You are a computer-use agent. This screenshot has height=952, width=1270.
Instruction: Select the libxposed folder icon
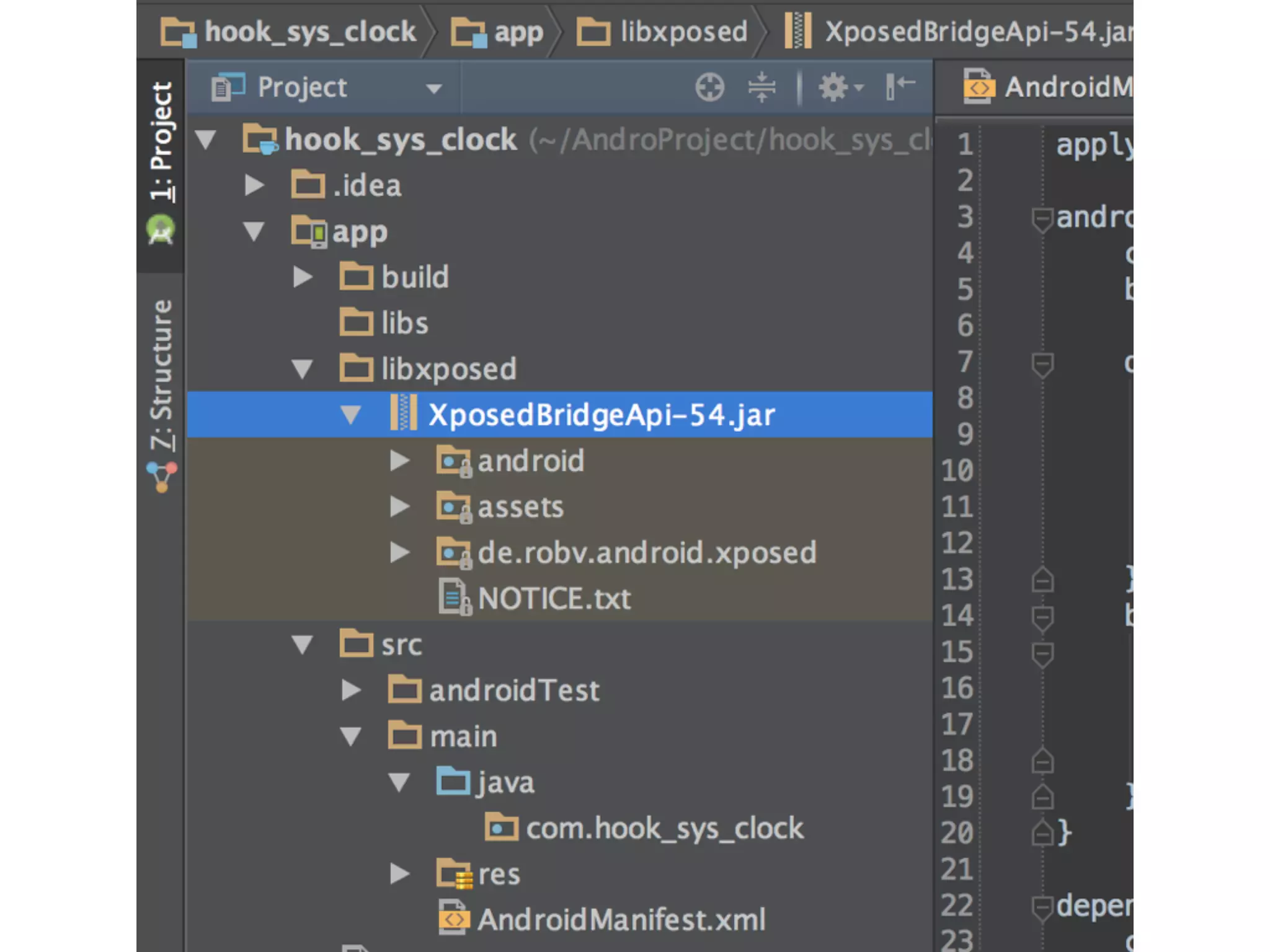point(357,368)
